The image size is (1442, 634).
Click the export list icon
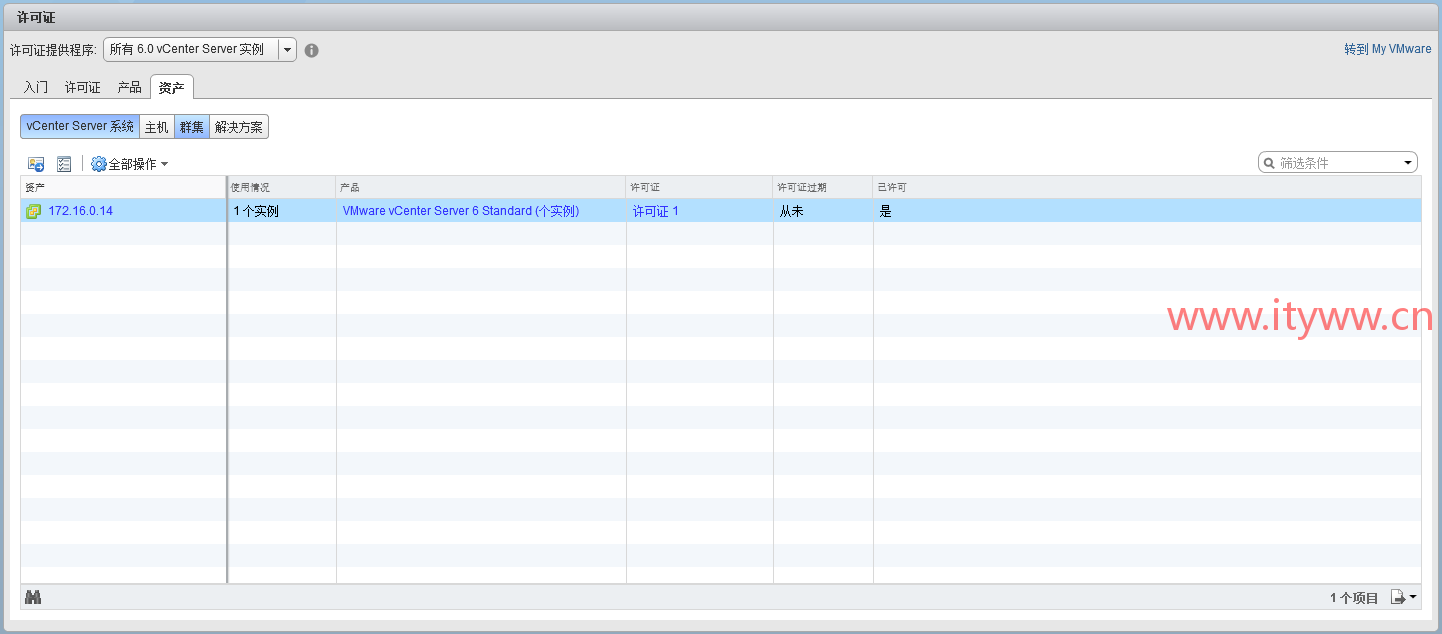(x=1398, y=597)
